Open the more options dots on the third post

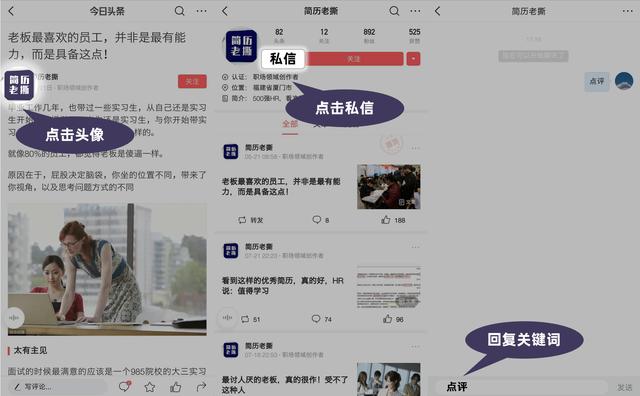coord(415,346)
